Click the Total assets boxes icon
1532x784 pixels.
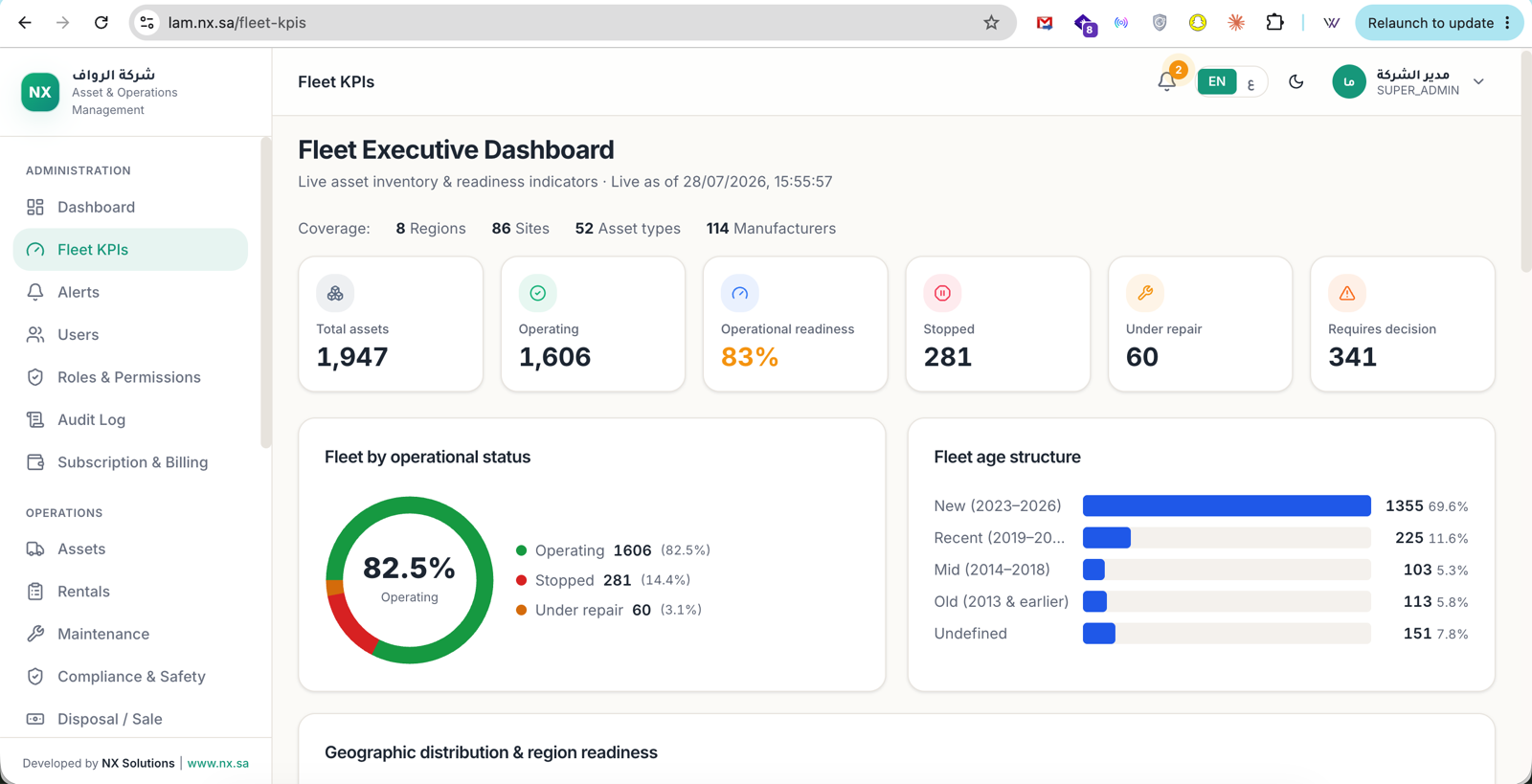pos(335,293)
